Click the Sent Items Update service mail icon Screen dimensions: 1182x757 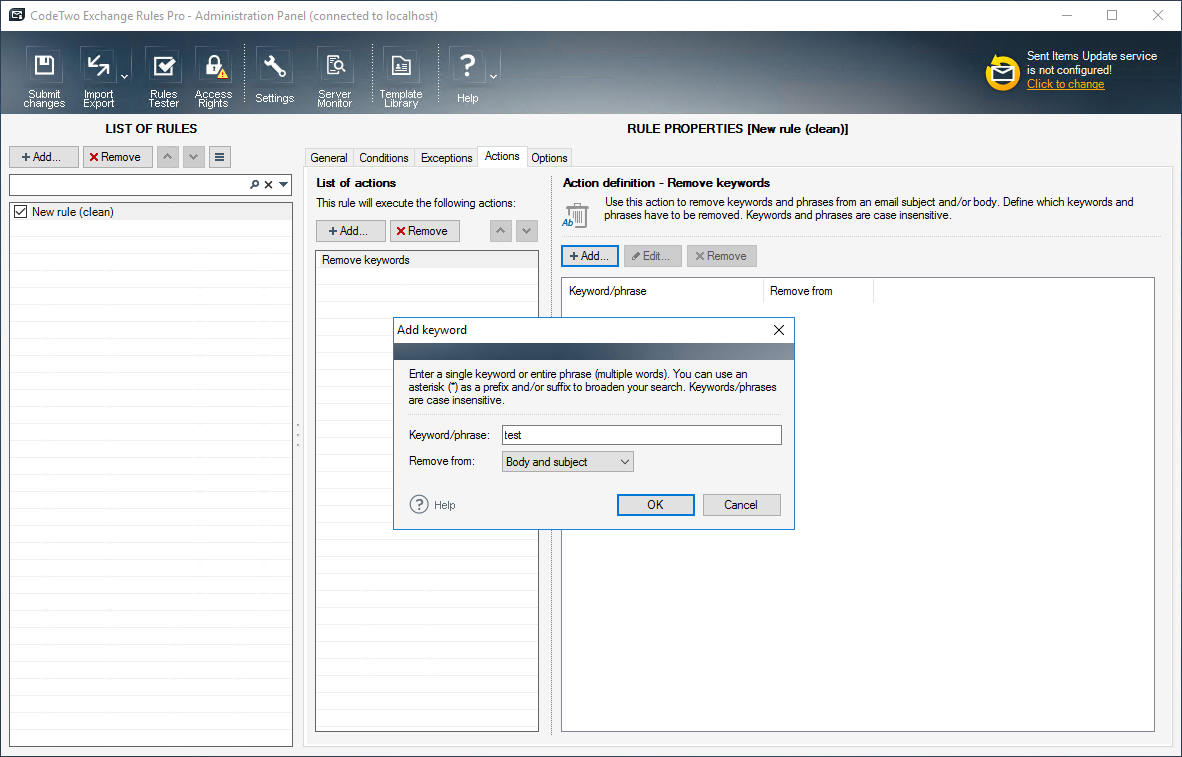[x=1003, y=72]
